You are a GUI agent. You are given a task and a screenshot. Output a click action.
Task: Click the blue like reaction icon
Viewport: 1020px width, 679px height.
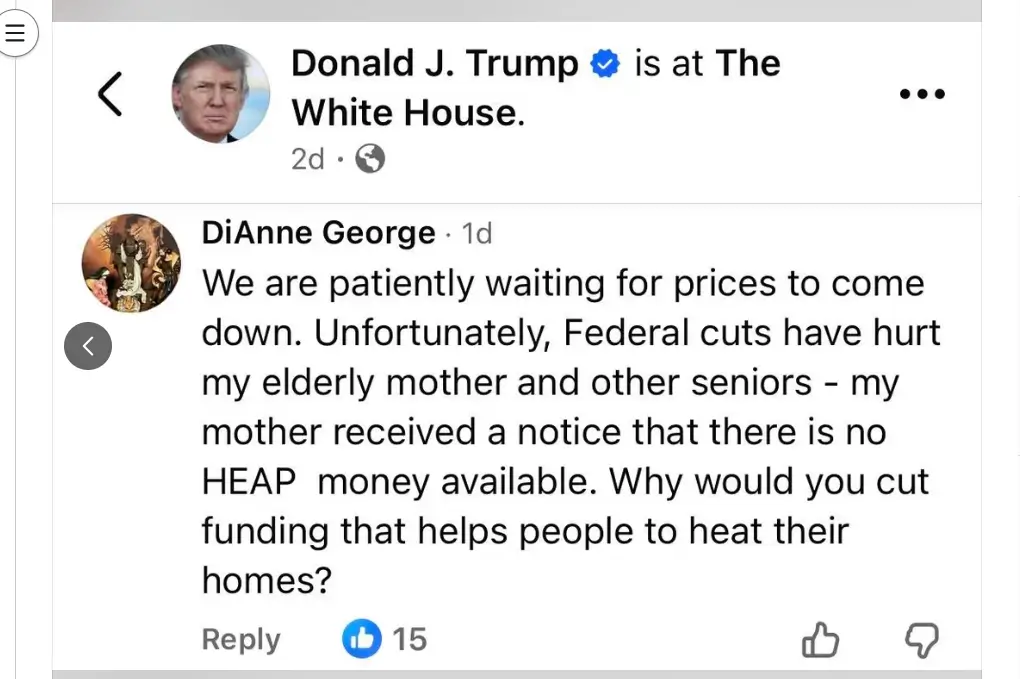click(361, 638)
